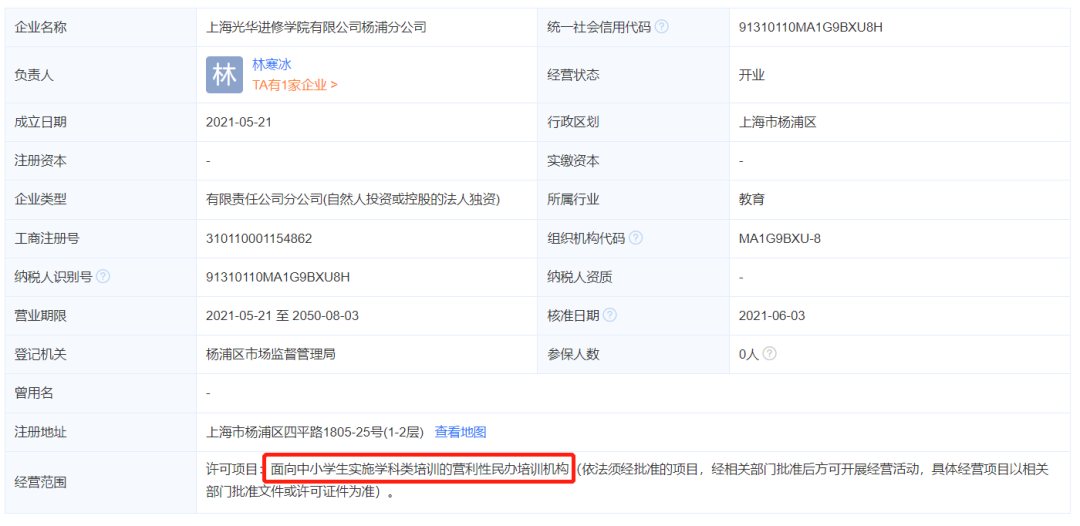
Task: Click 实缴资本 label cell
Action: pyautogui.click(x=633, y=161)
